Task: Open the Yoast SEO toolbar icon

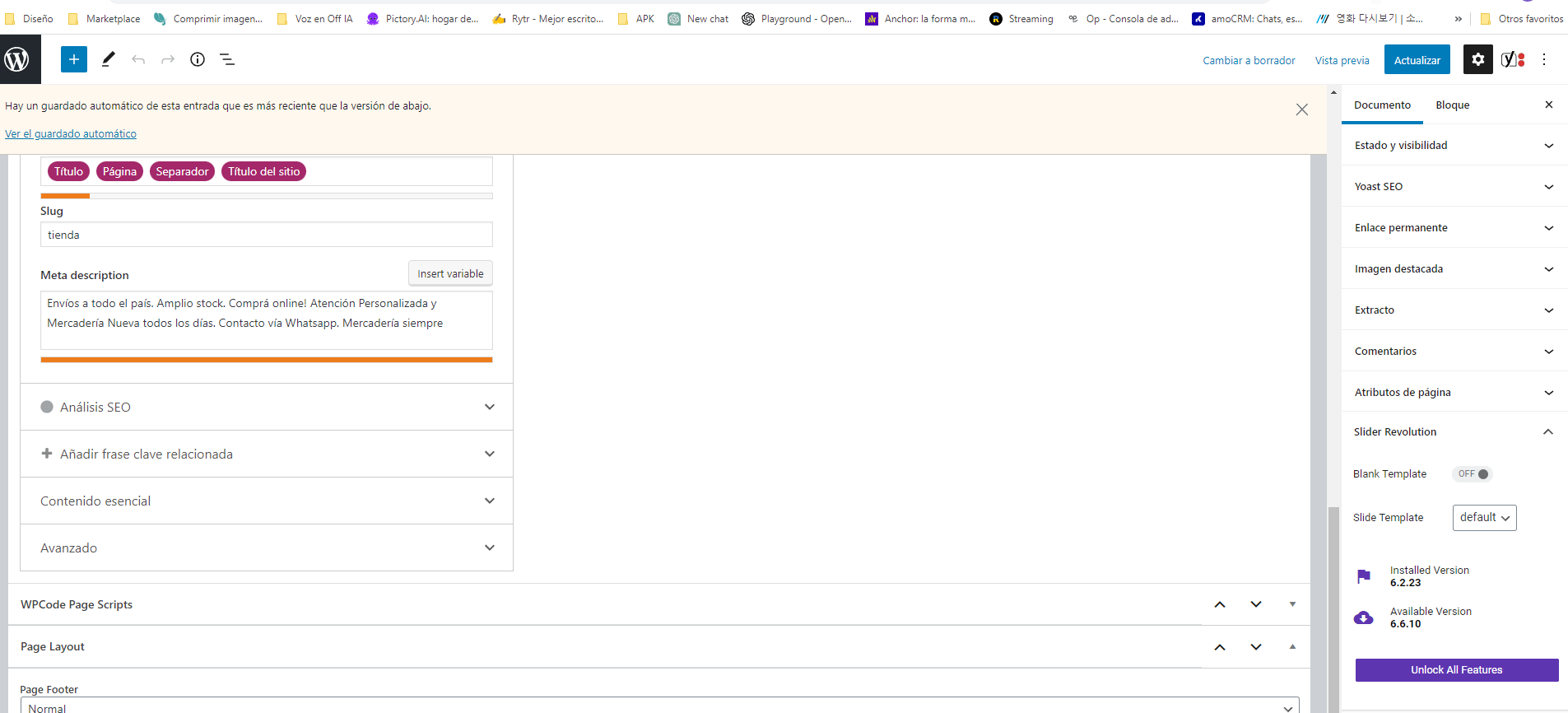Action: 1513,59
